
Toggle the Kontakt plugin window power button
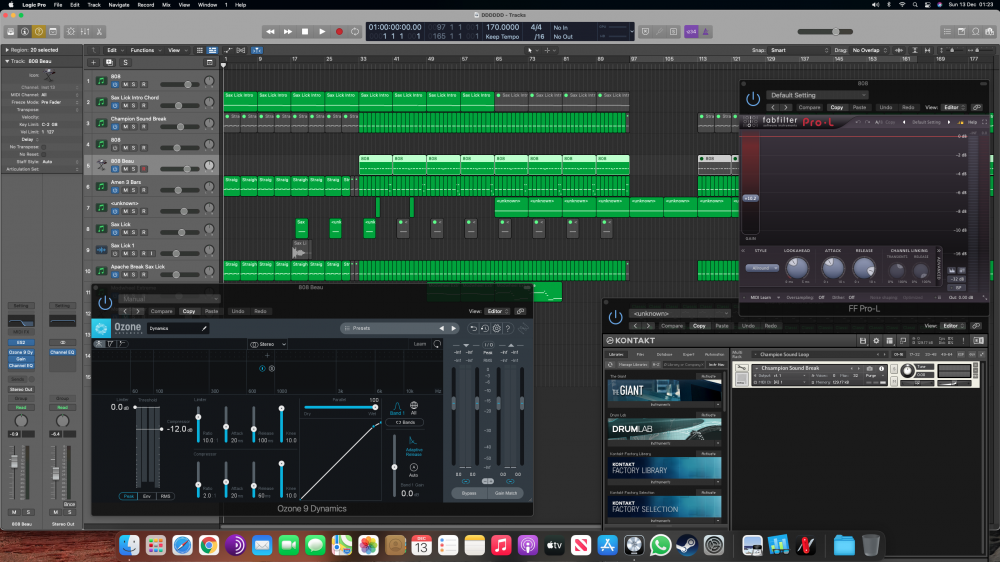coord(615,317)
